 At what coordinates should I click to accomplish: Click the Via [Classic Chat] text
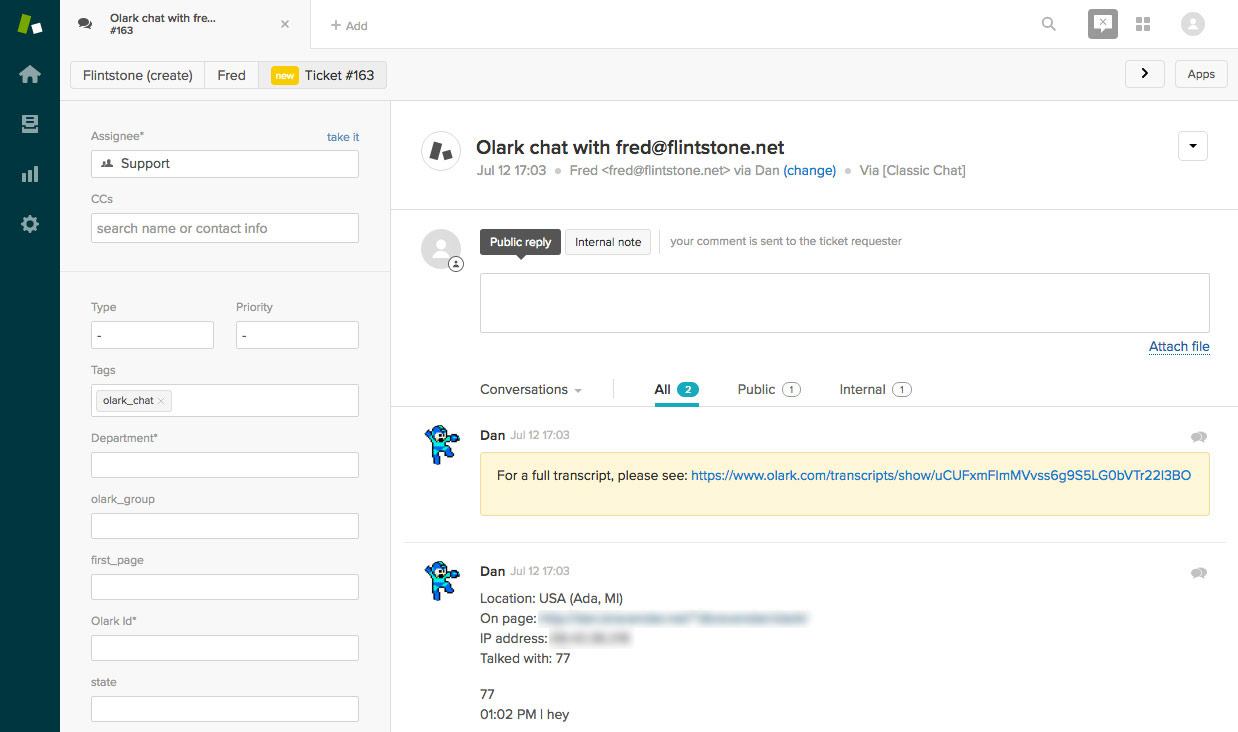[x=912, y=171]
